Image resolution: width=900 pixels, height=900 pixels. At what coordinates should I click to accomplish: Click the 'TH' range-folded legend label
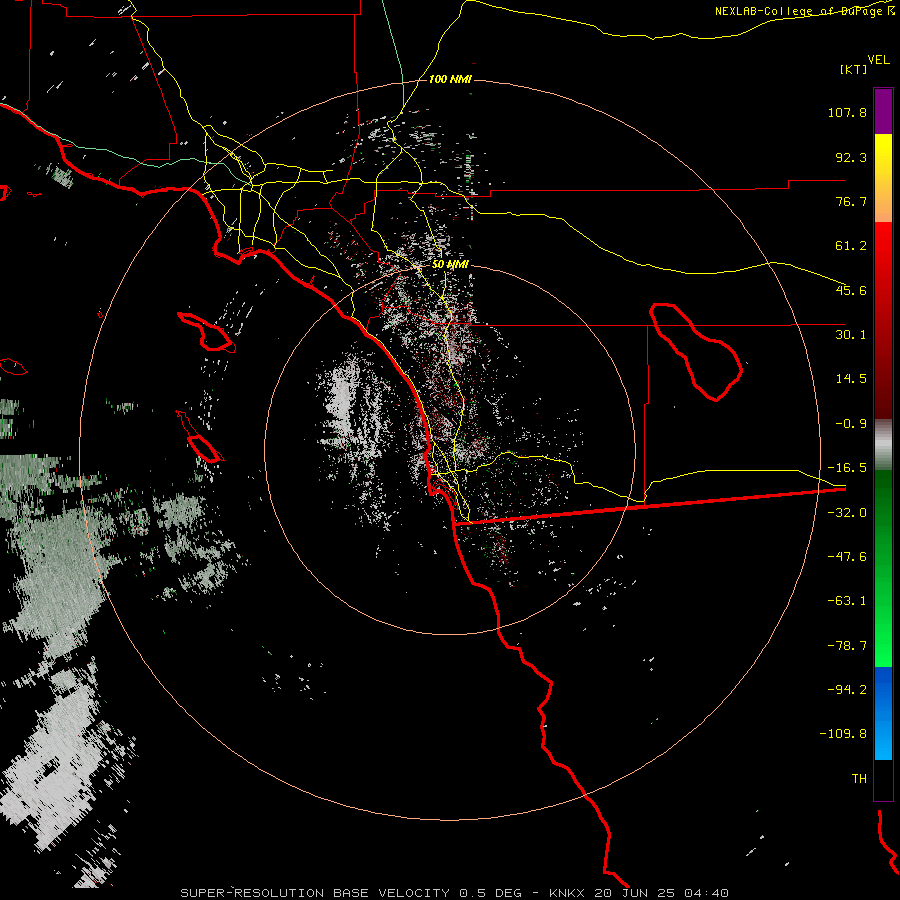pos(859,779)
